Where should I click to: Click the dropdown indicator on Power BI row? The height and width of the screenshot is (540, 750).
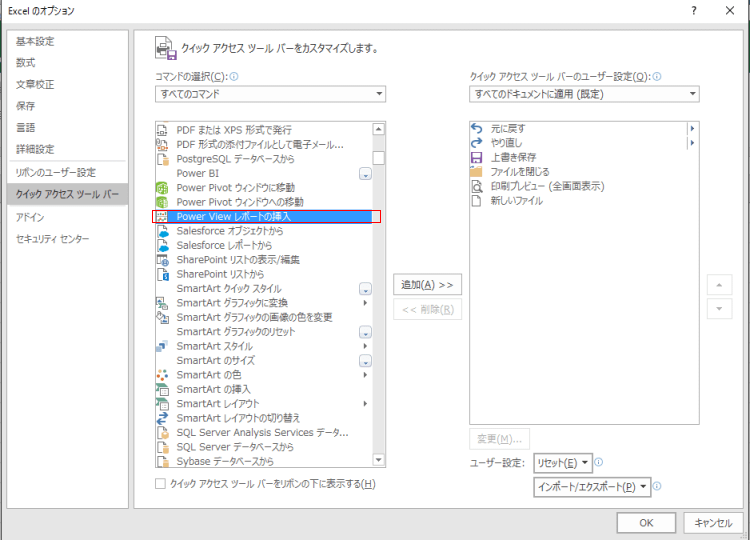pyautogui.click(x=365, y=174)
